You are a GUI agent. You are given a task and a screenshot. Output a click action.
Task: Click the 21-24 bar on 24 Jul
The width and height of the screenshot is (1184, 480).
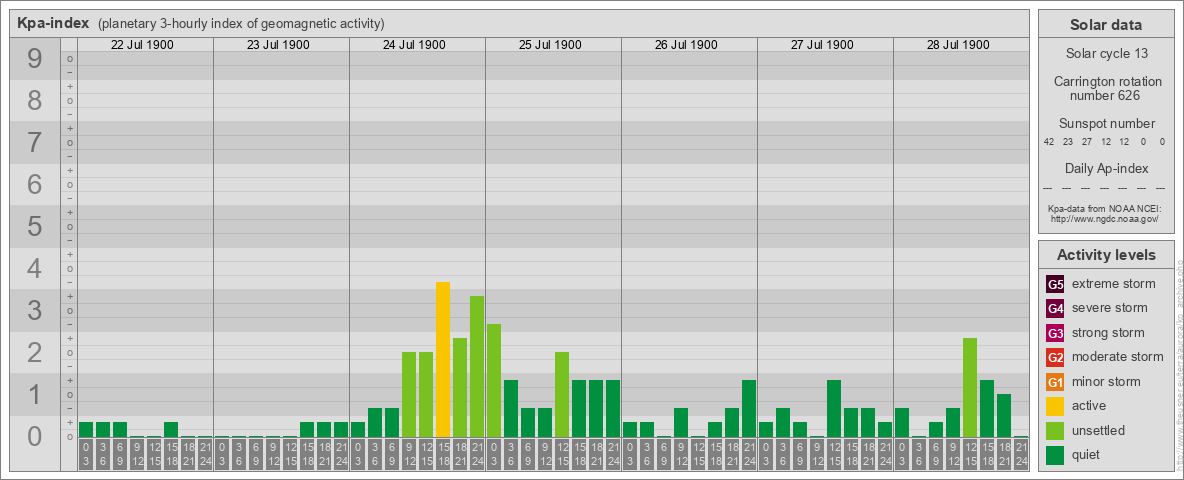tap(477, 367)
